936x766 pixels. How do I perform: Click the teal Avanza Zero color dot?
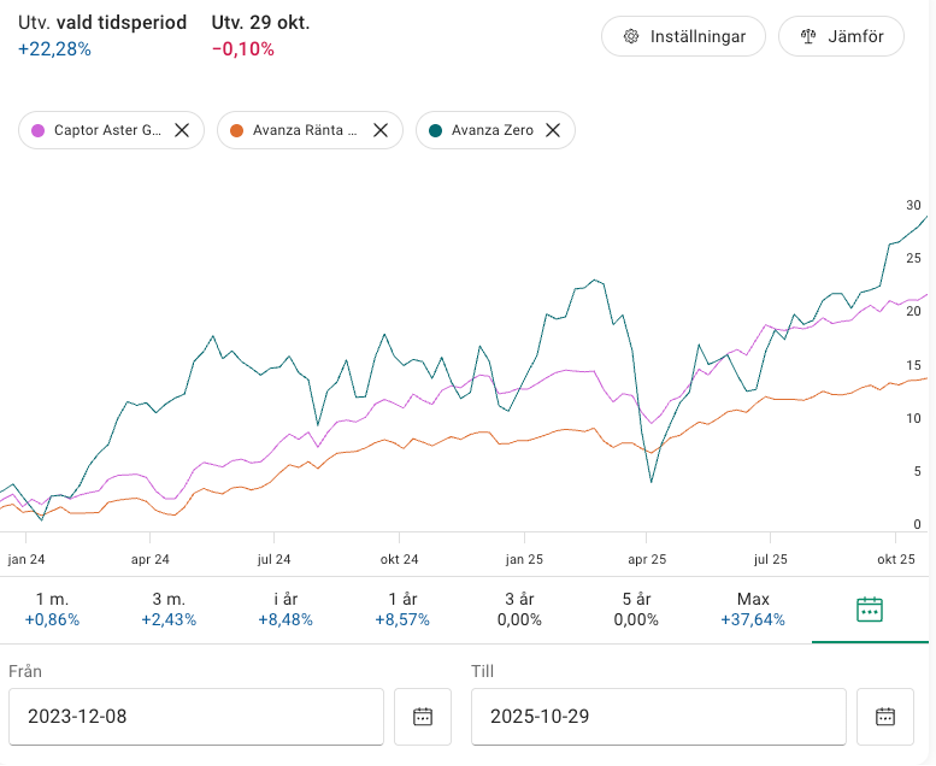[436, 130]
